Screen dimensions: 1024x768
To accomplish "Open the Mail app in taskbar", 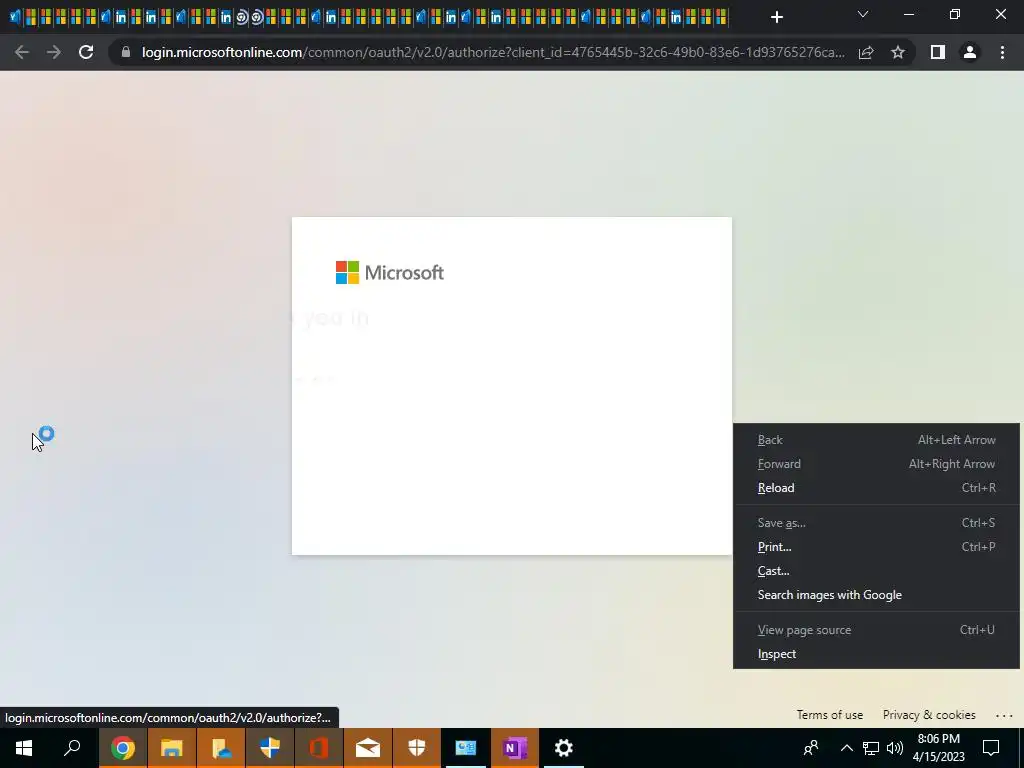I will [x=368, y=748].
